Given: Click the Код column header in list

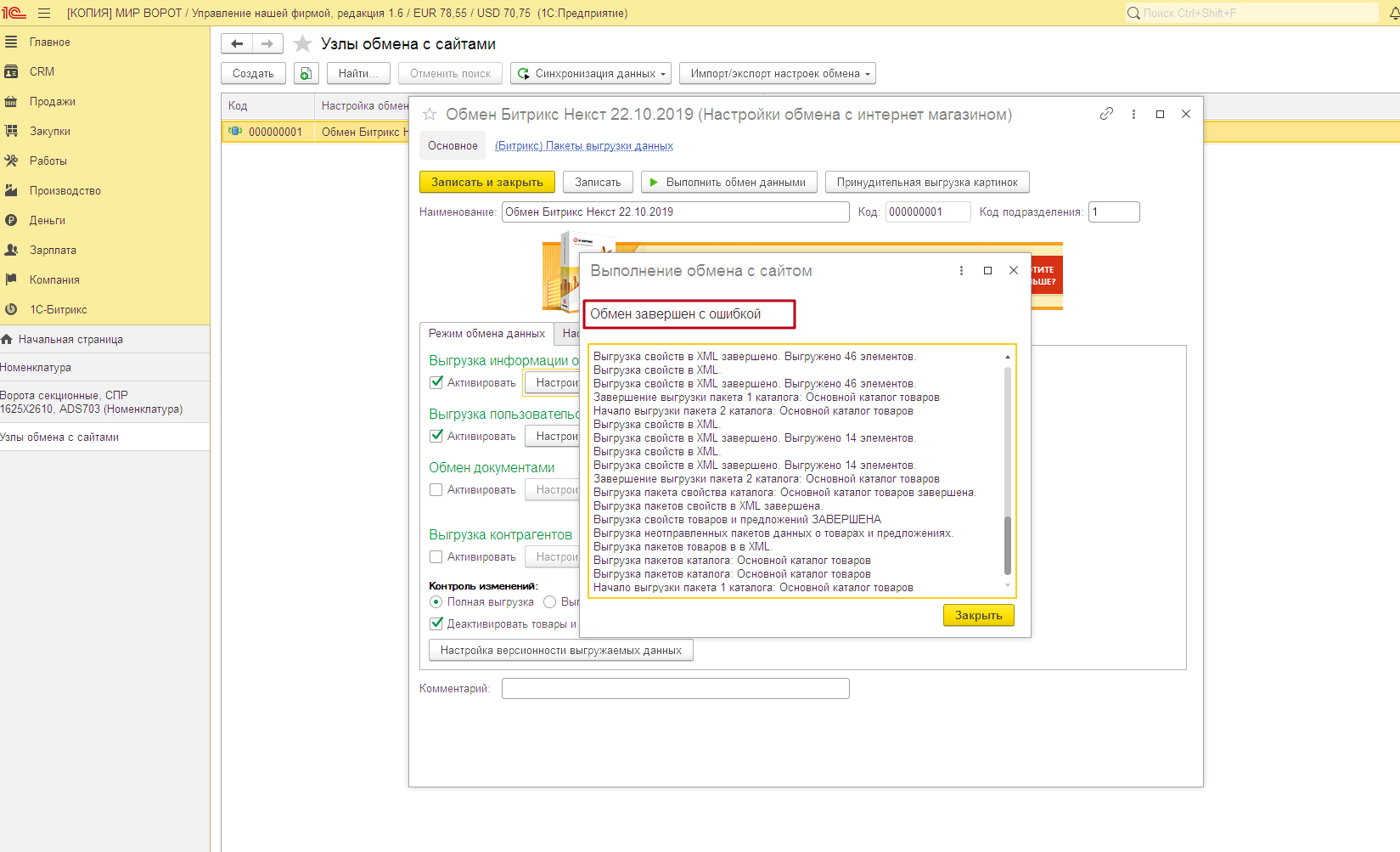Looking at the screenshot, I should [267, 105].
